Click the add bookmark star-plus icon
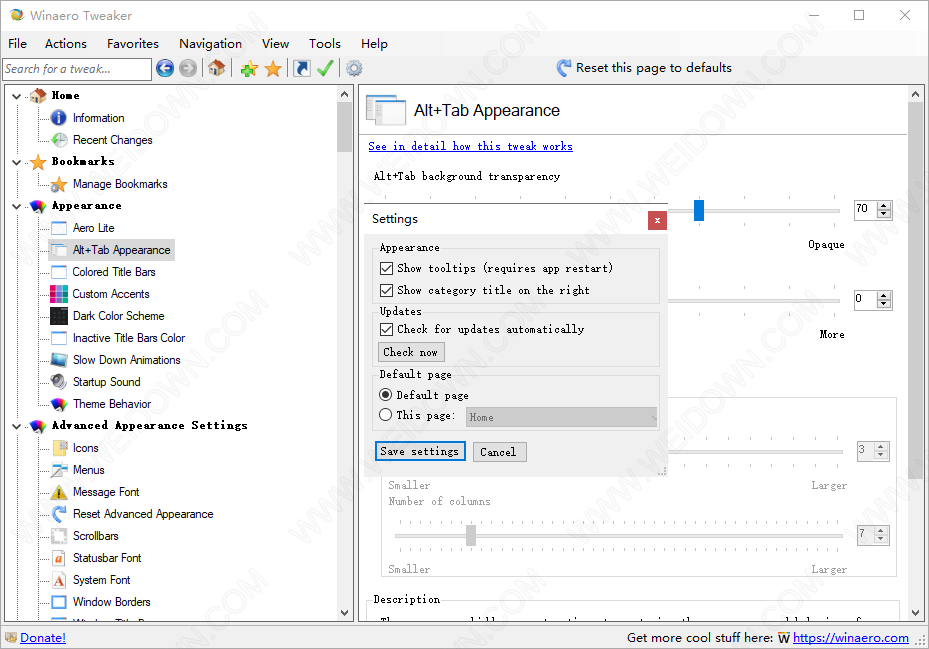929x649 pixels. [249, 69]
